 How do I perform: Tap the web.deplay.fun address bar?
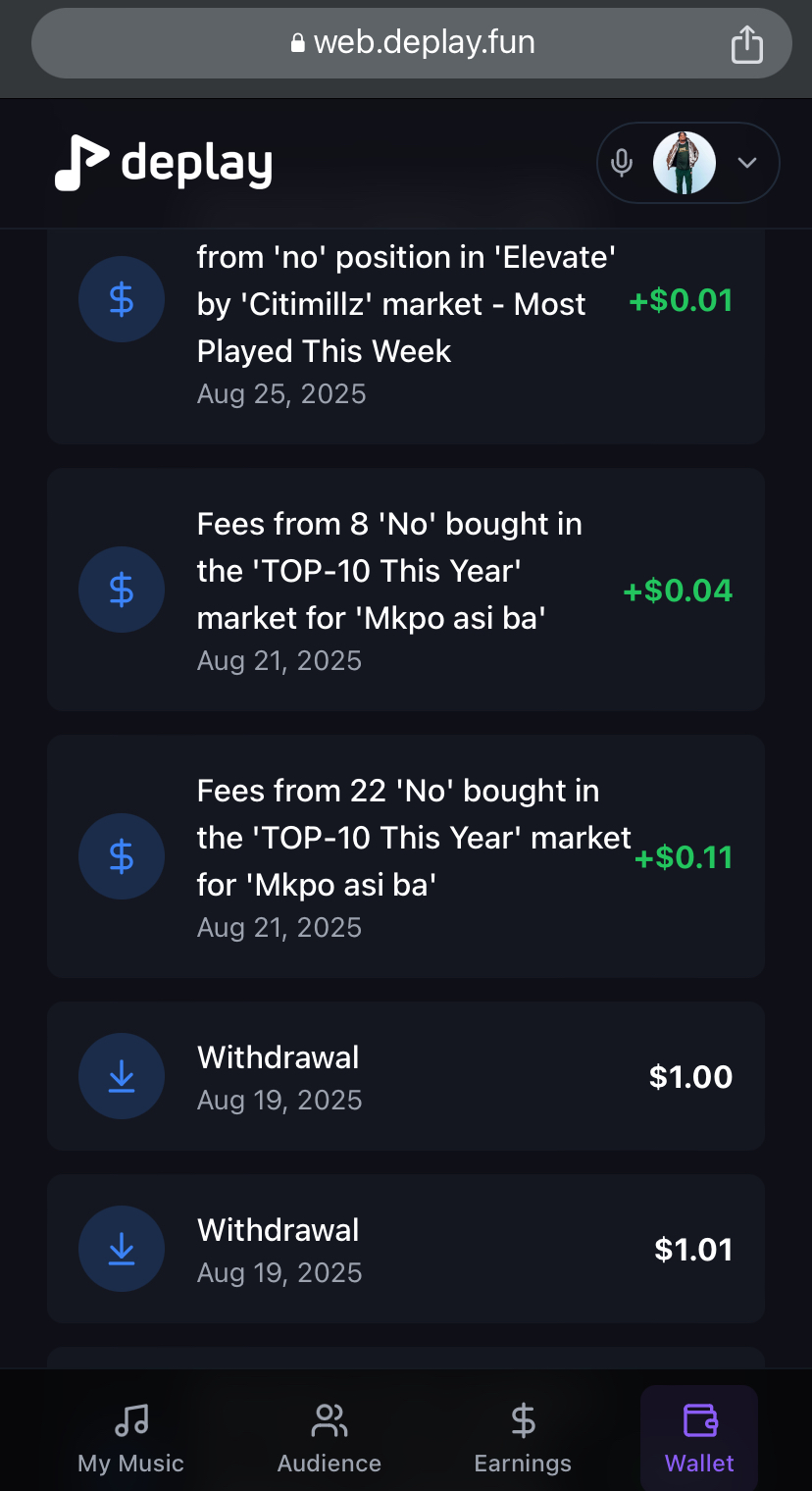pos(412,43)
